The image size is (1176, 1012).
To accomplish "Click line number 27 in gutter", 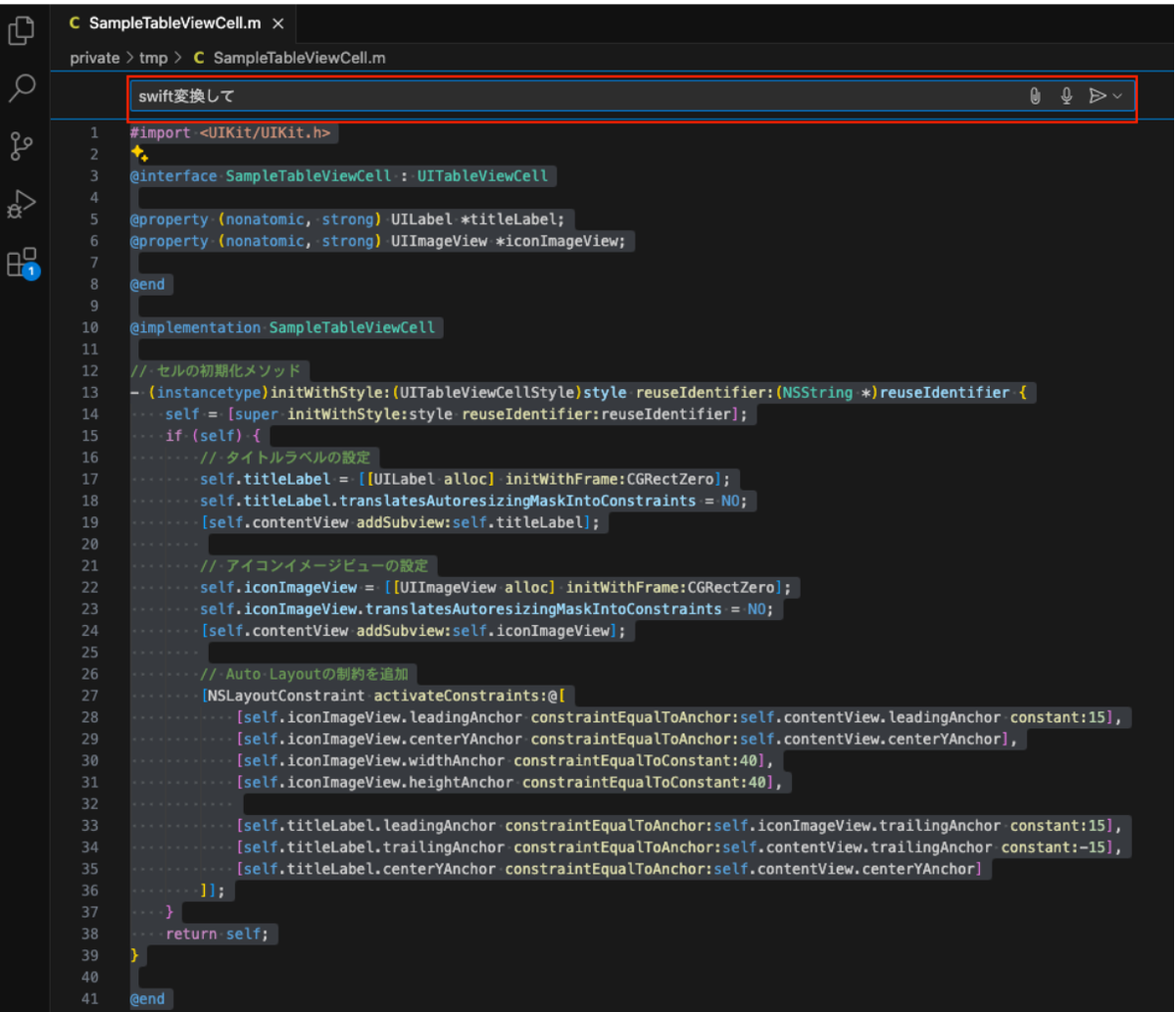I will coord(91,696).
